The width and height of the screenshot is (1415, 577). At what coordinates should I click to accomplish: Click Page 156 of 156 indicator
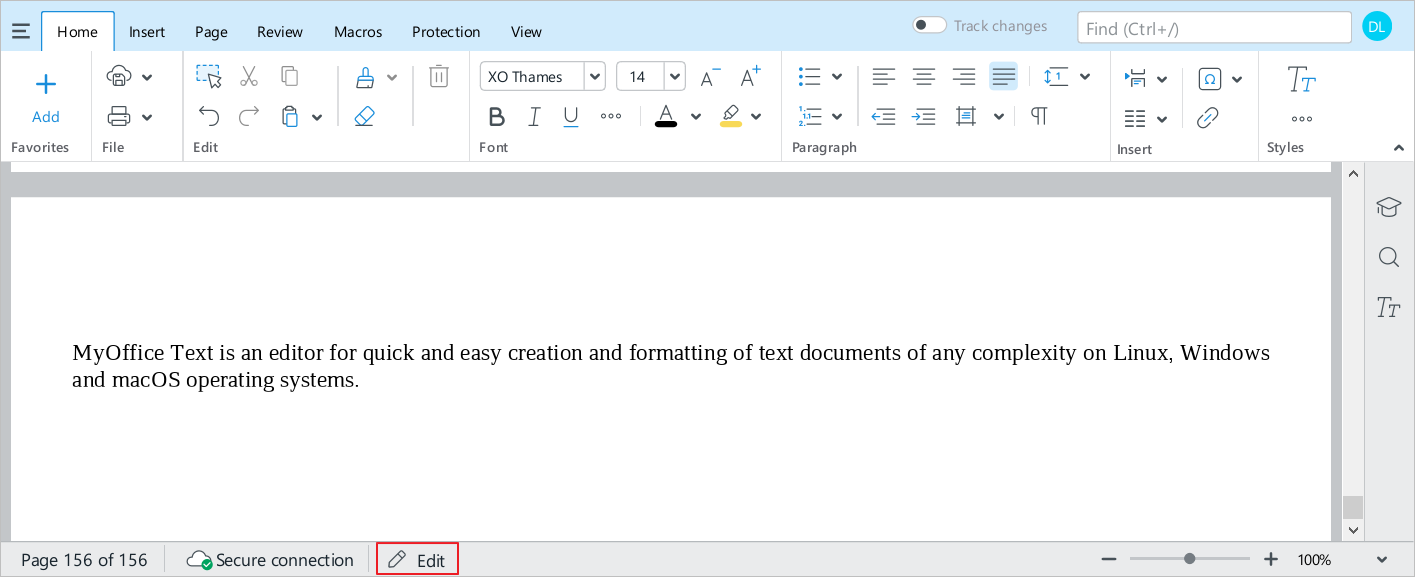(84, 560)
